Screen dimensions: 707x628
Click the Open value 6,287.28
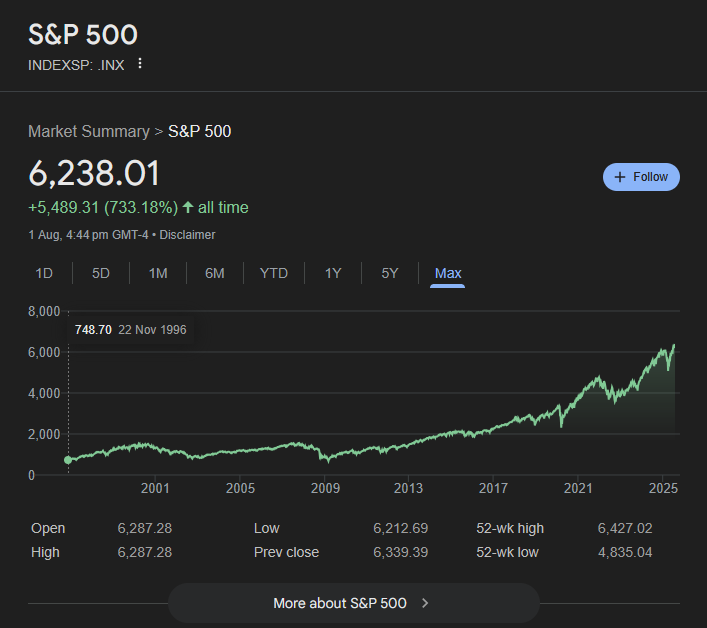click(x=145, y=528)
